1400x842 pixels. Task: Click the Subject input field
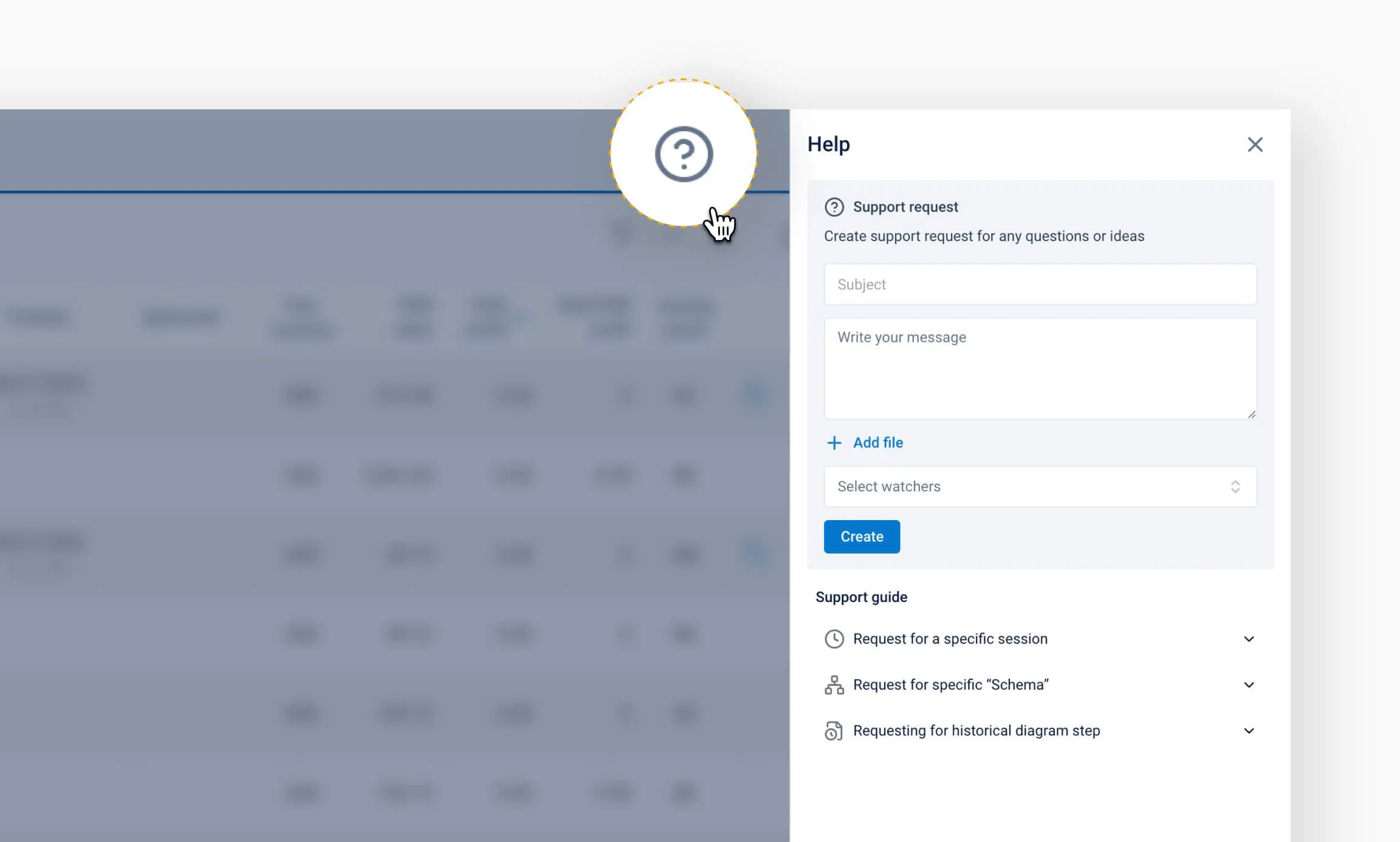click(x=1040, y=284)
